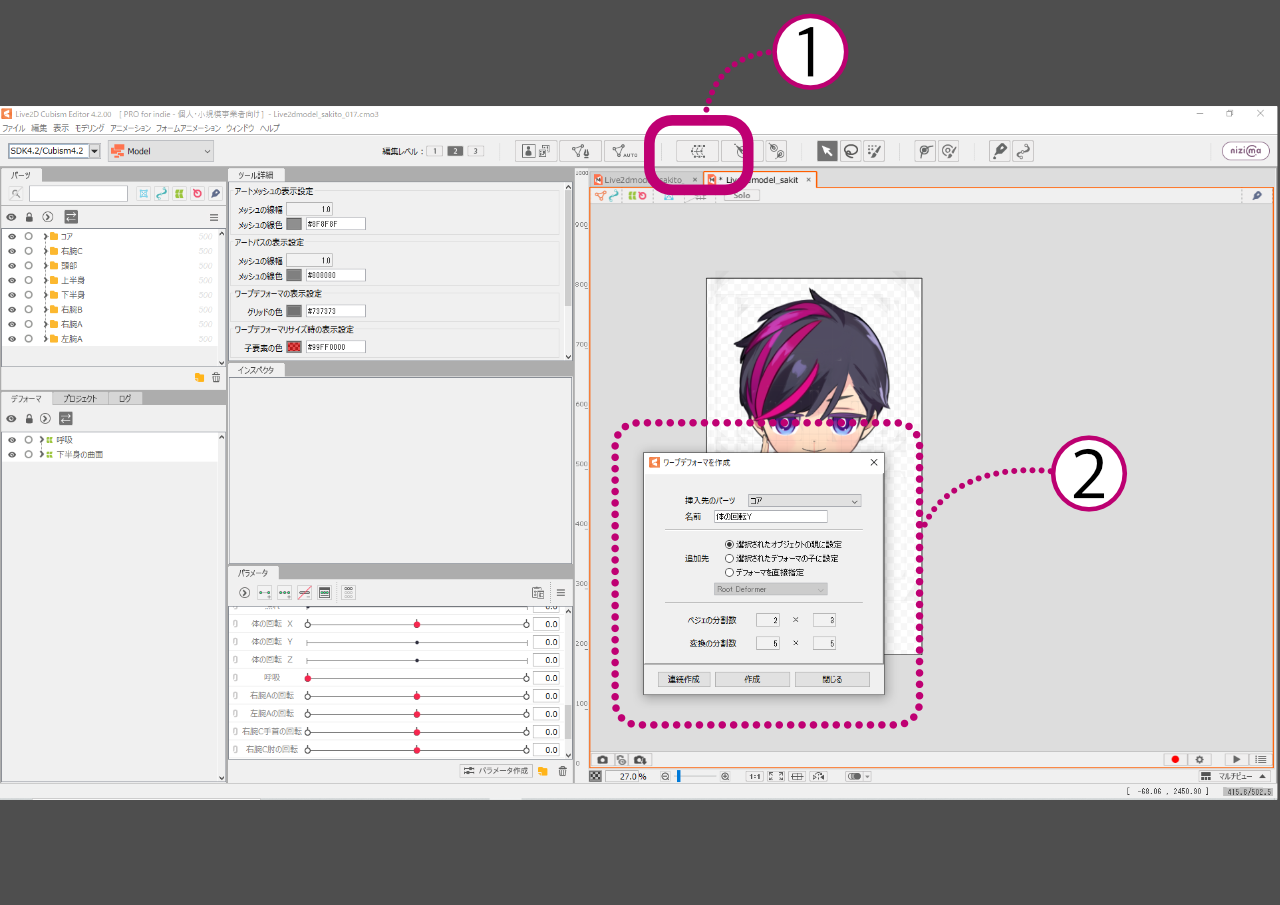Expand the 左腕A folder in Parts
The width and height of the screenshot is (1280, 905).
coord(45,339)
